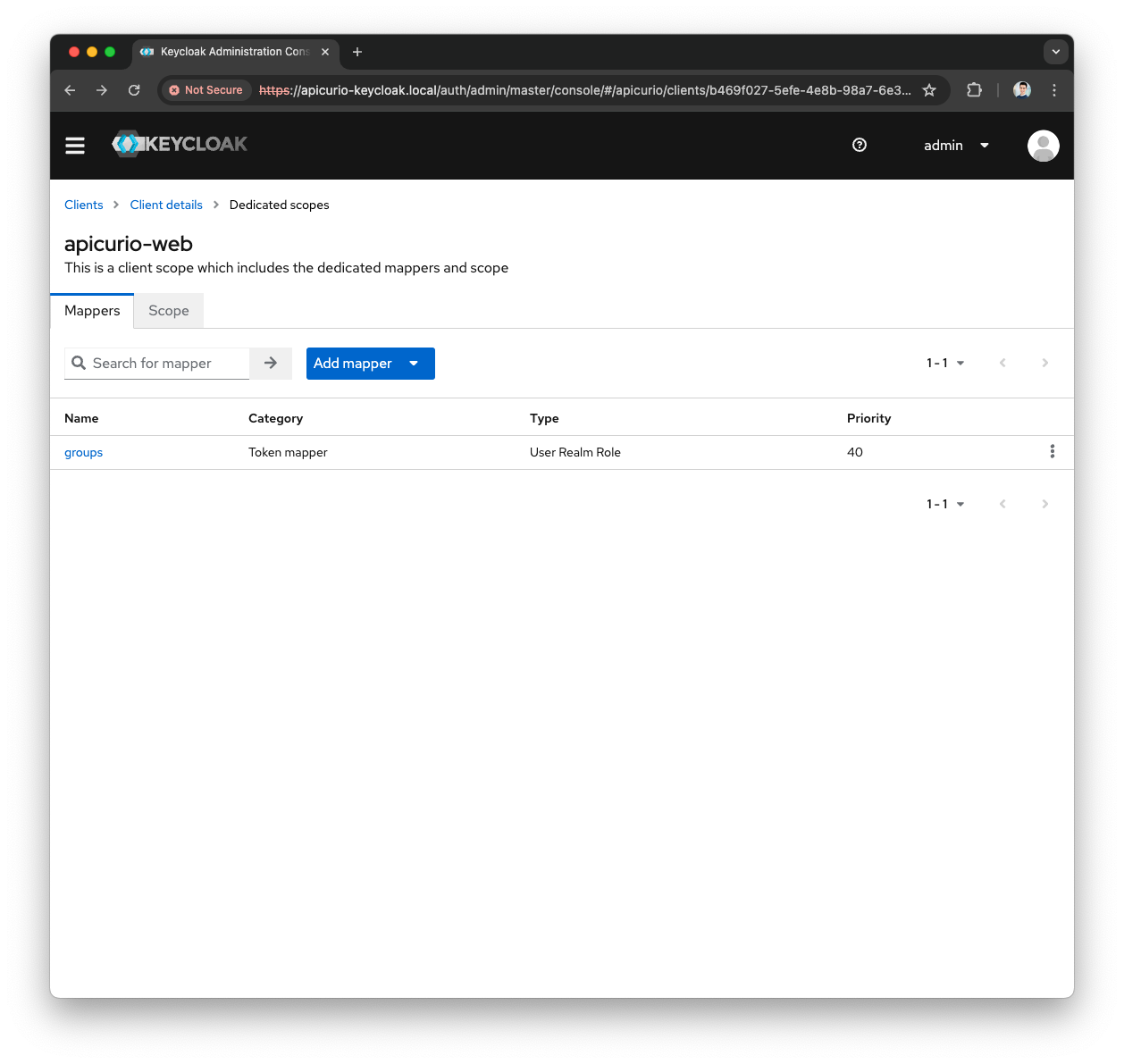Open the magnifier icon in the search field
The width and height of the screenshot is (1124, 1064).
pos(79,363)
